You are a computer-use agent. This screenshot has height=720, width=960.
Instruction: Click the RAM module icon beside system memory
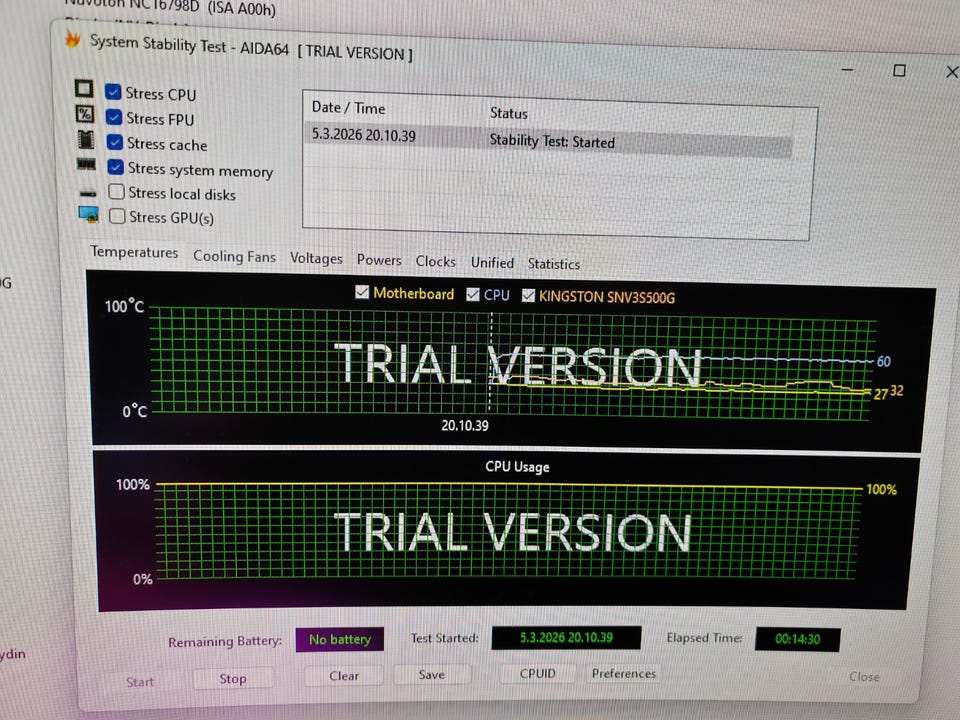[x=86, y=164]
